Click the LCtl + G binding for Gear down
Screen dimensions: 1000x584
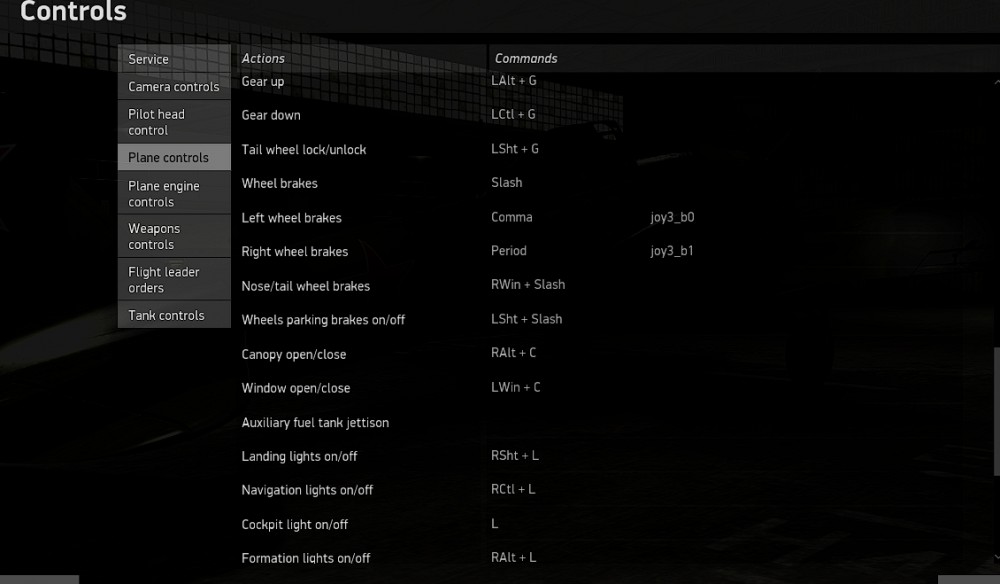coord(514,114)
